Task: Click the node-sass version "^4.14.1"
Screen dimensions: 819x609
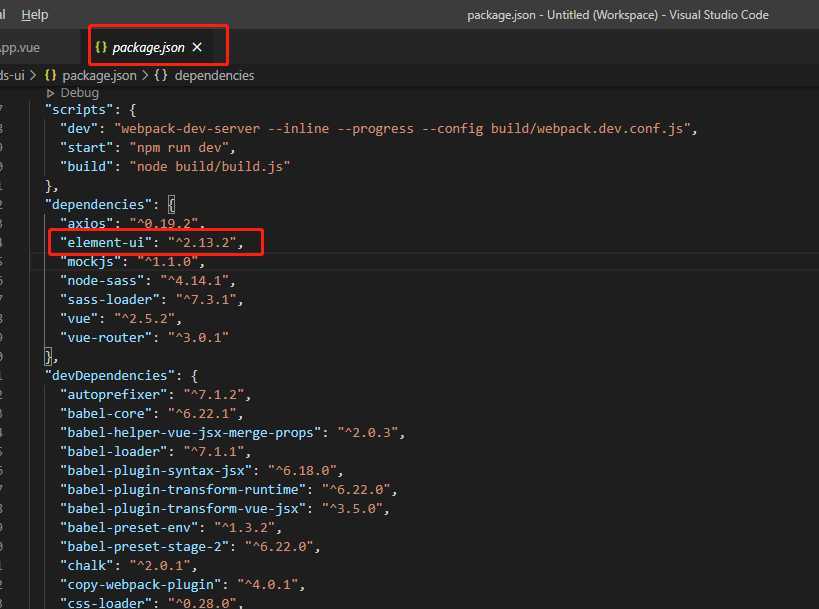Action: 194,280
